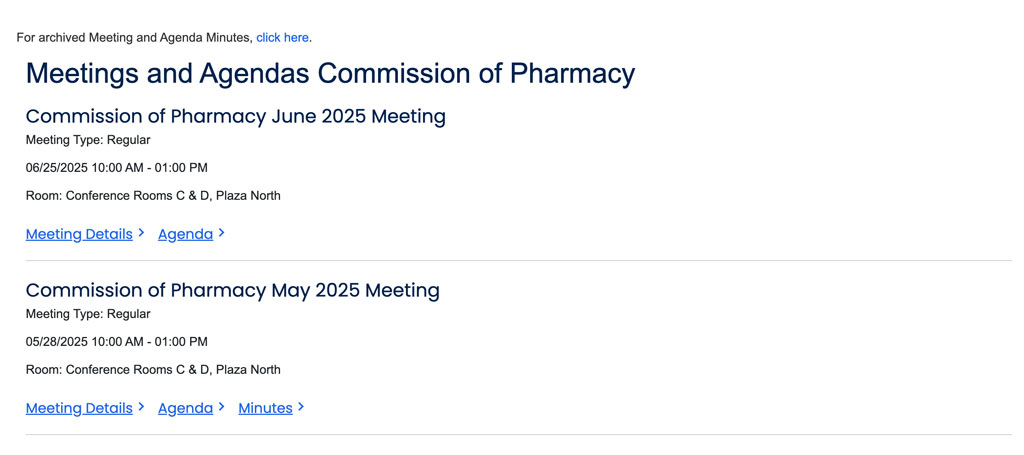The image size is (1024, 455).
Task: Open archived minutes via "click here" link
Action: pos(282,38)
